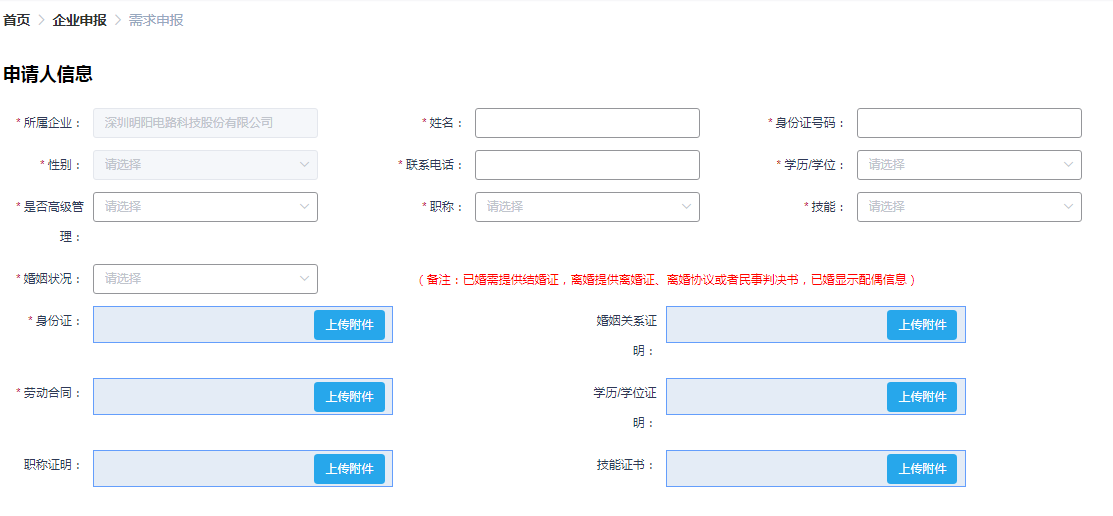
Task: Expand the 是否高级管理 dropdown
Action: click(205, 207)
